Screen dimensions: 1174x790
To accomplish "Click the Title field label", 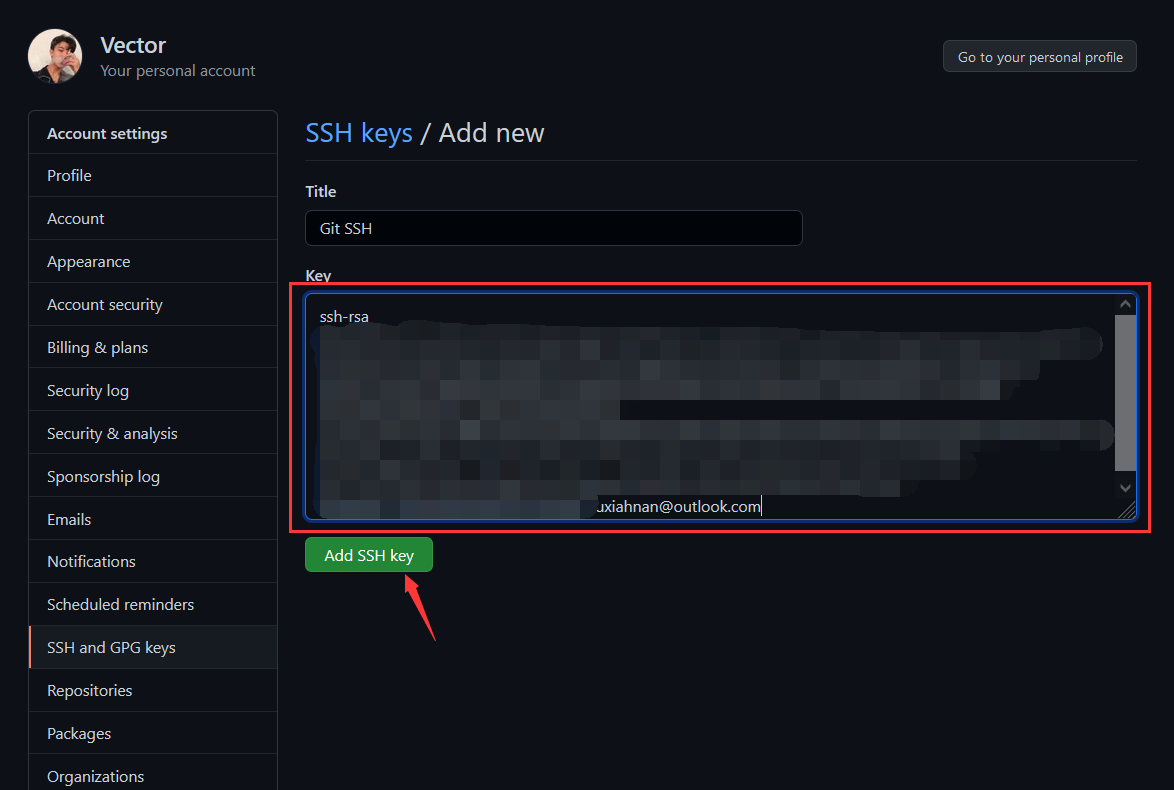I will tap(320, 192).
